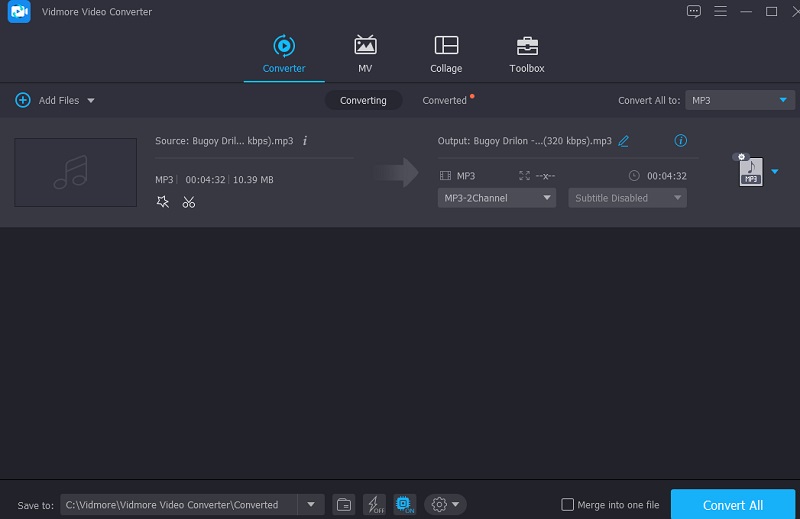Enable Merge into one file checkbox
Image resolution: width=800 pixels, height=519 pixels.
(568, 505)
